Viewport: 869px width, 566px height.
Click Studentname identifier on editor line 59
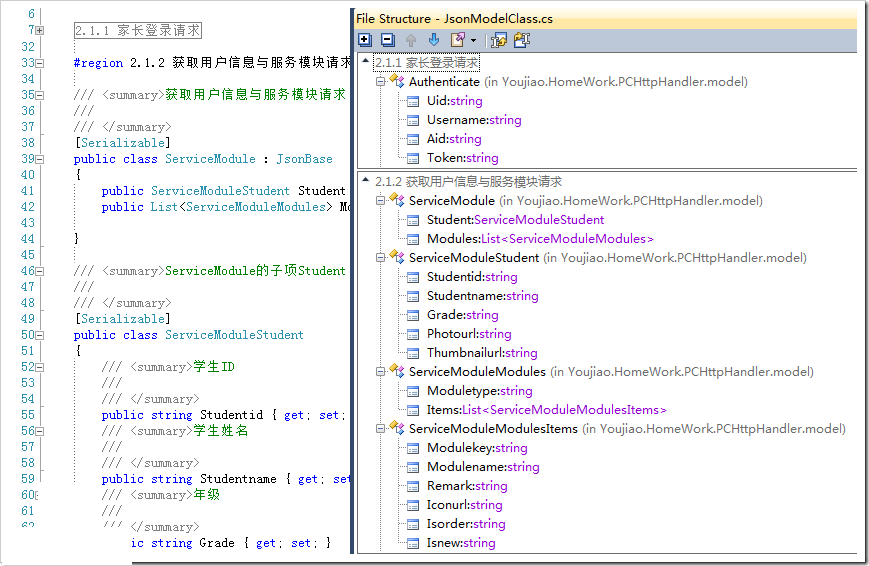(x=238, y=479)
